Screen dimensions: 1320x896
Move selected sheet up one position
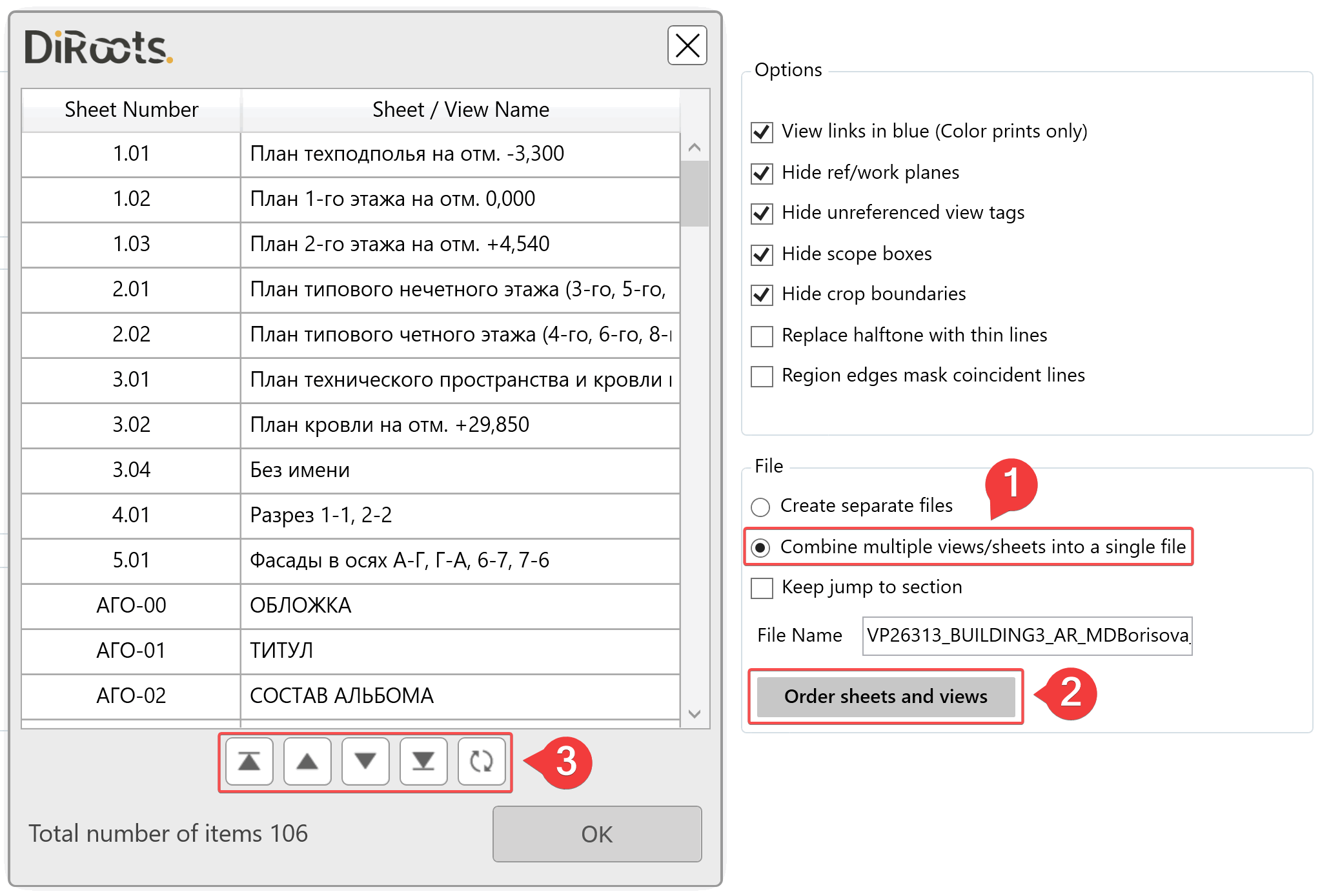point(307,762)
